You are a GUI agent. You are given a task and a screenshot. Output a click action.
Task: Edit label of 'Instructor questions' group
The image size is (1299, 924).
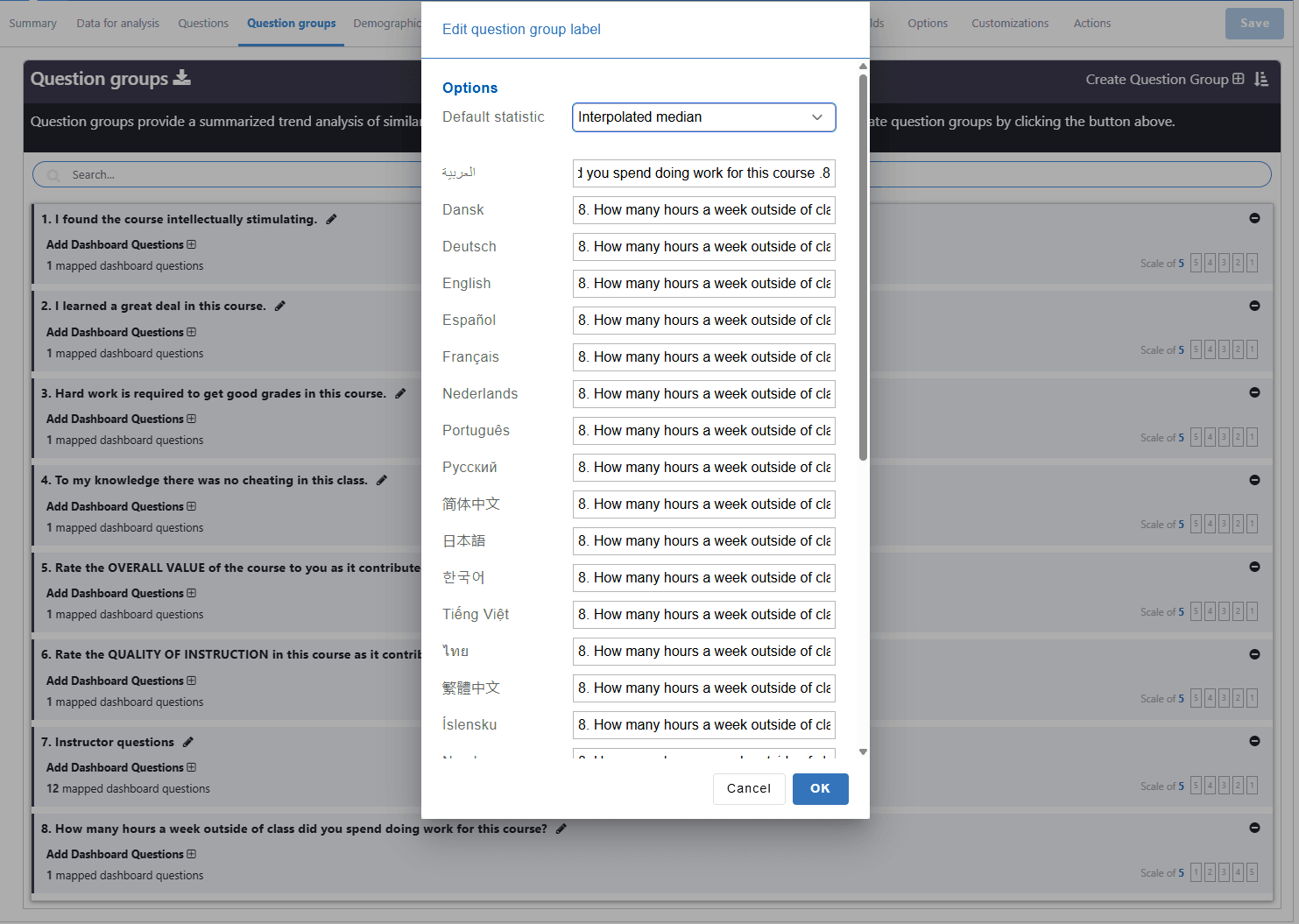(188, 742)
